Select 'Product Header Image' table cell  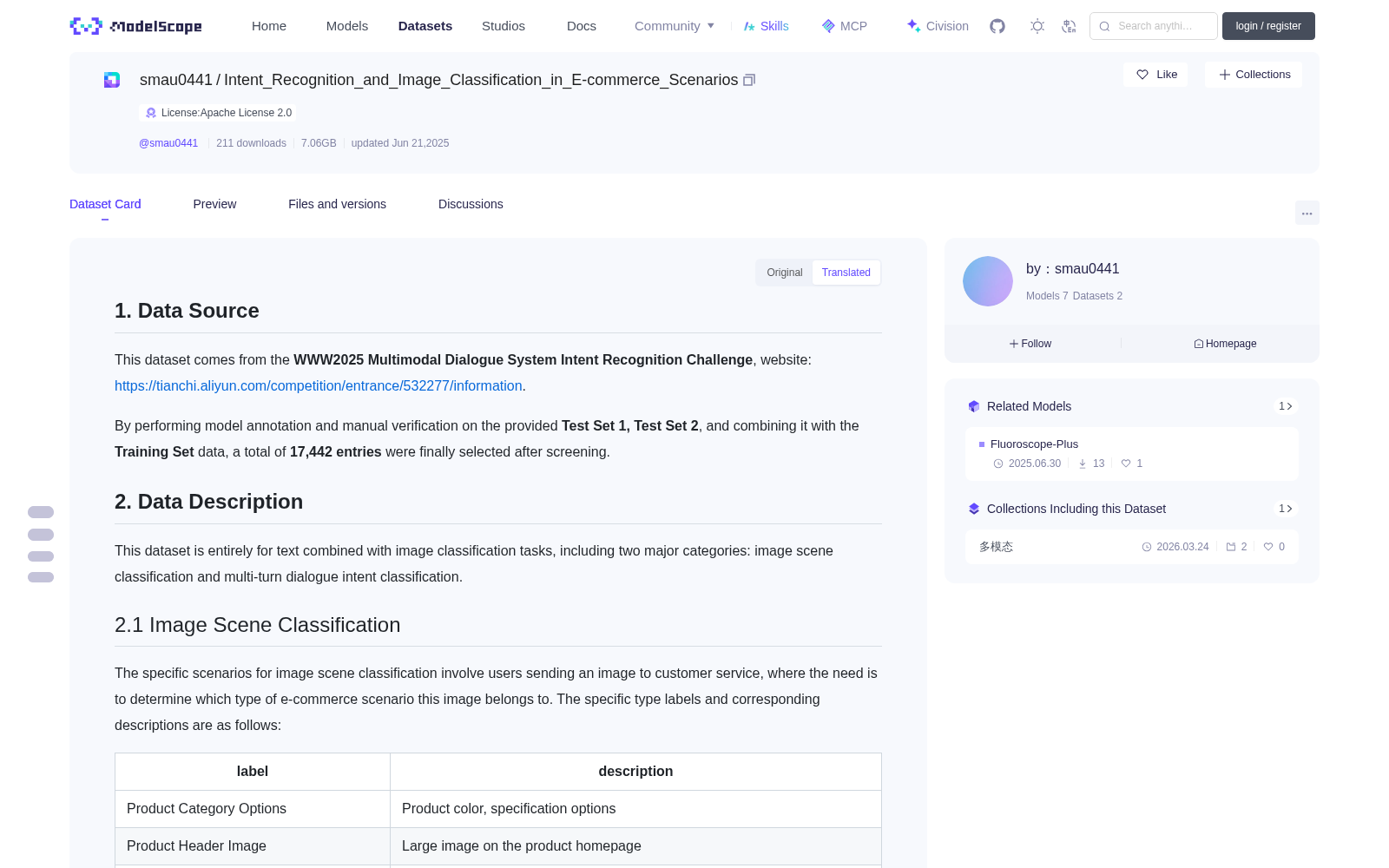pyautogui.click(x=253, y=846)
